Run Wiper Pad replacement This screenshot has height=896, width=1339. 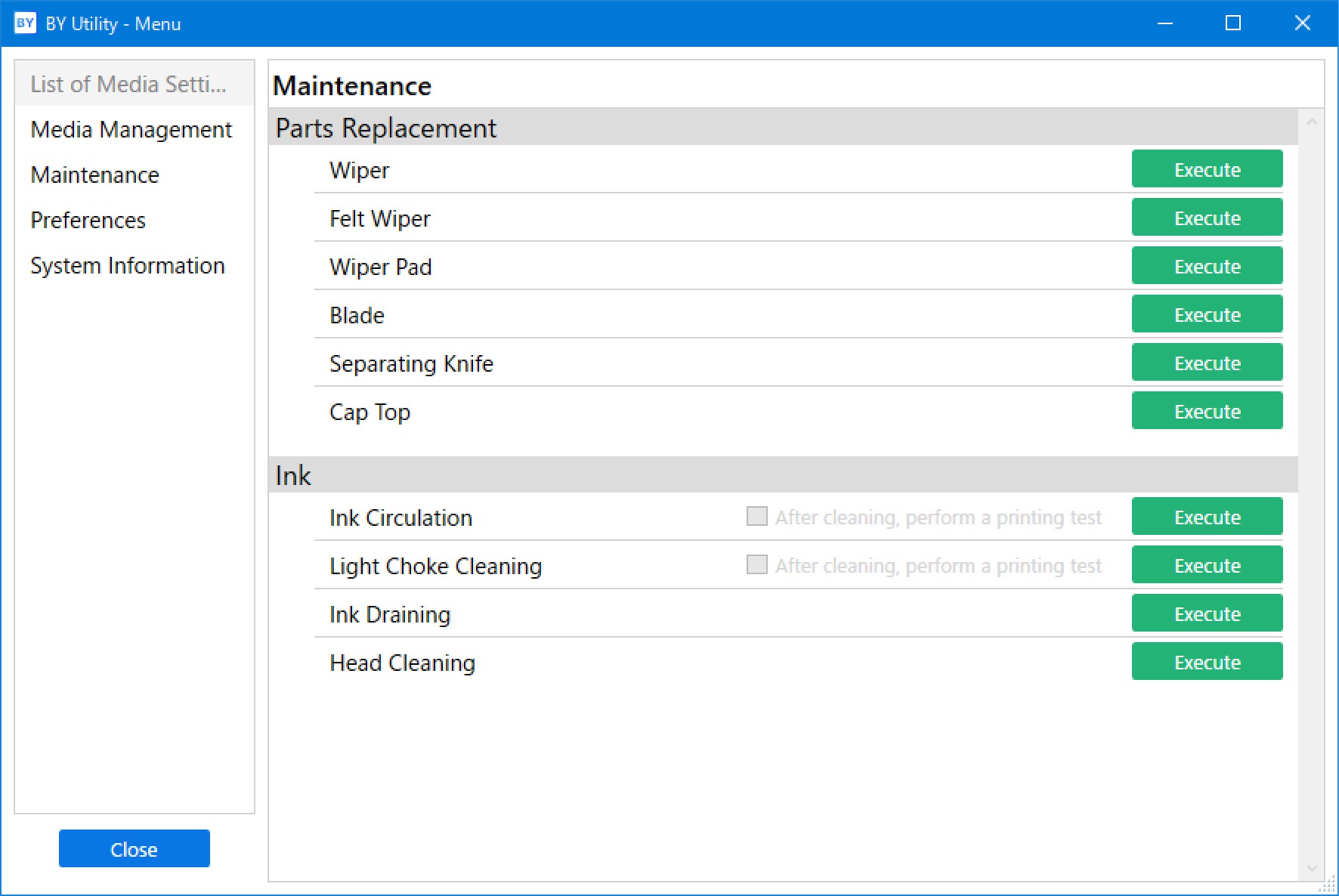[1206, 266]
